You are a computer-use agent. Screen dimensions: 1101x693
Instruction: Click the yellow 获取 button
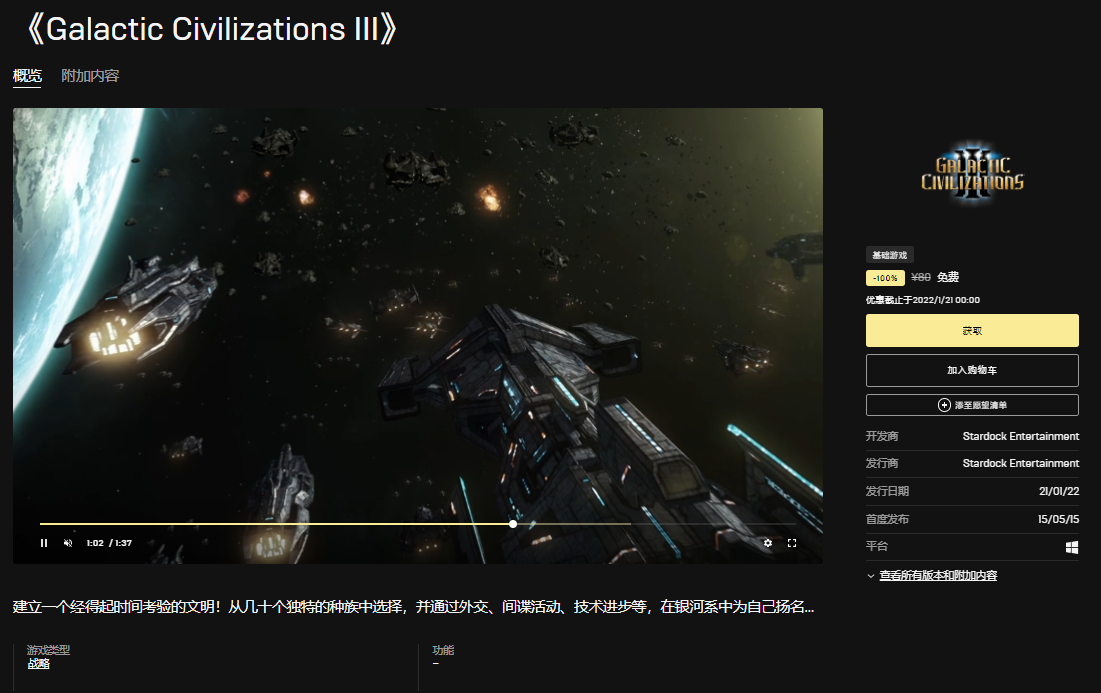(972, 331)
